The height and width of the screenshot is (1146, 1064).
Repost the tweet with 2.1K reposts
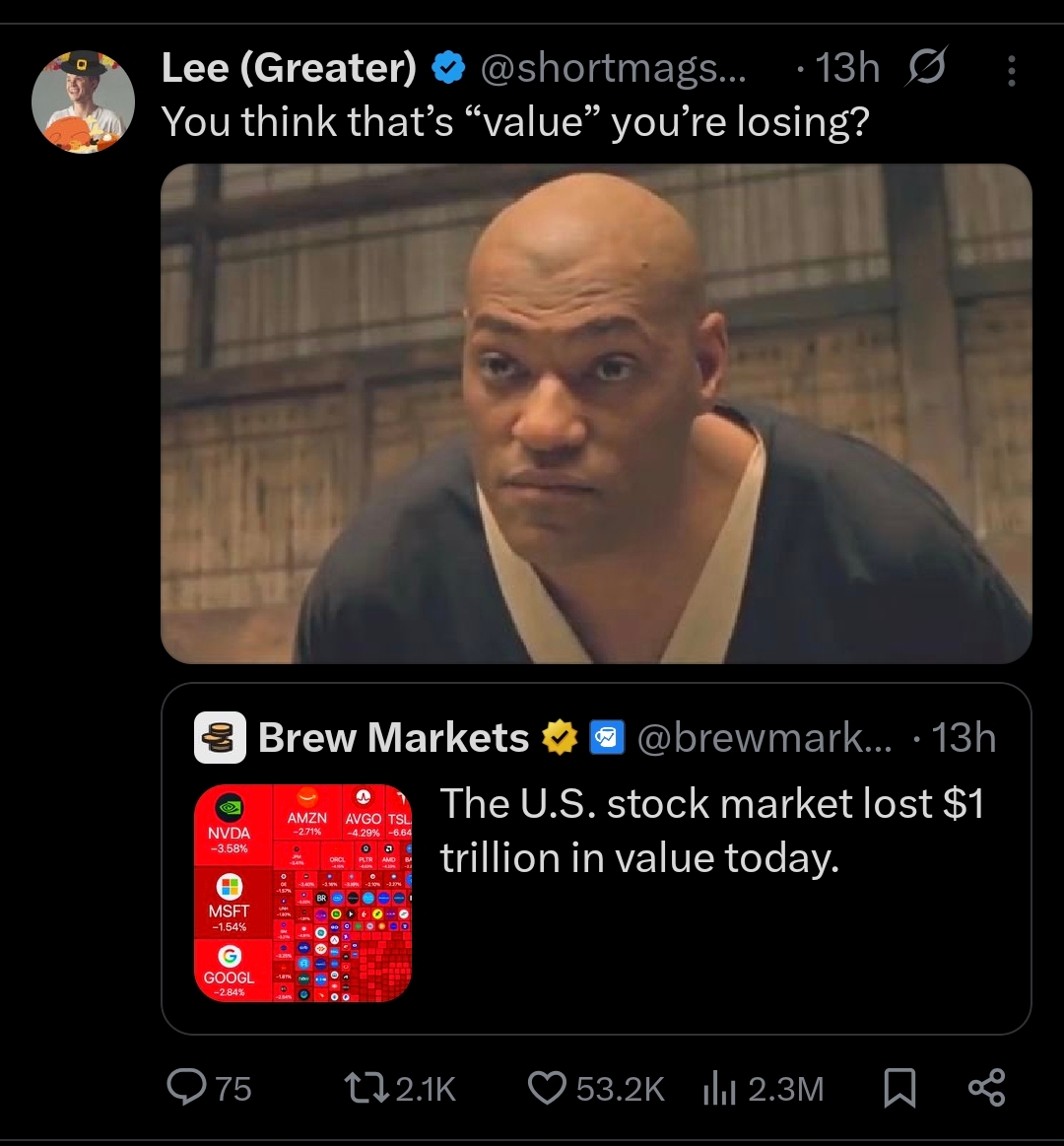tap(357, 1087)
